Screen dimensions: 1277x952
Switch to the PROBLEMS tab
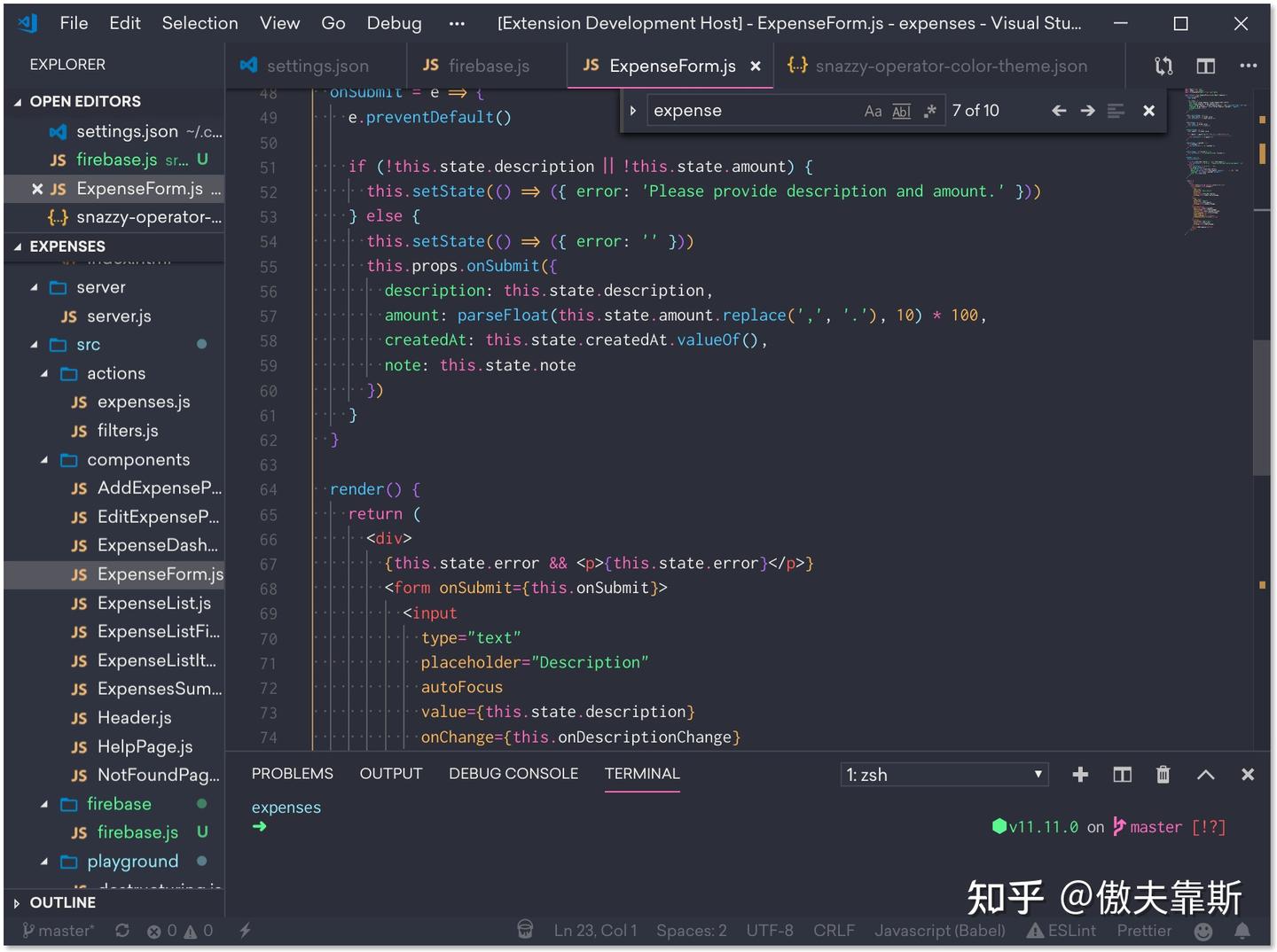click(292, 774)
